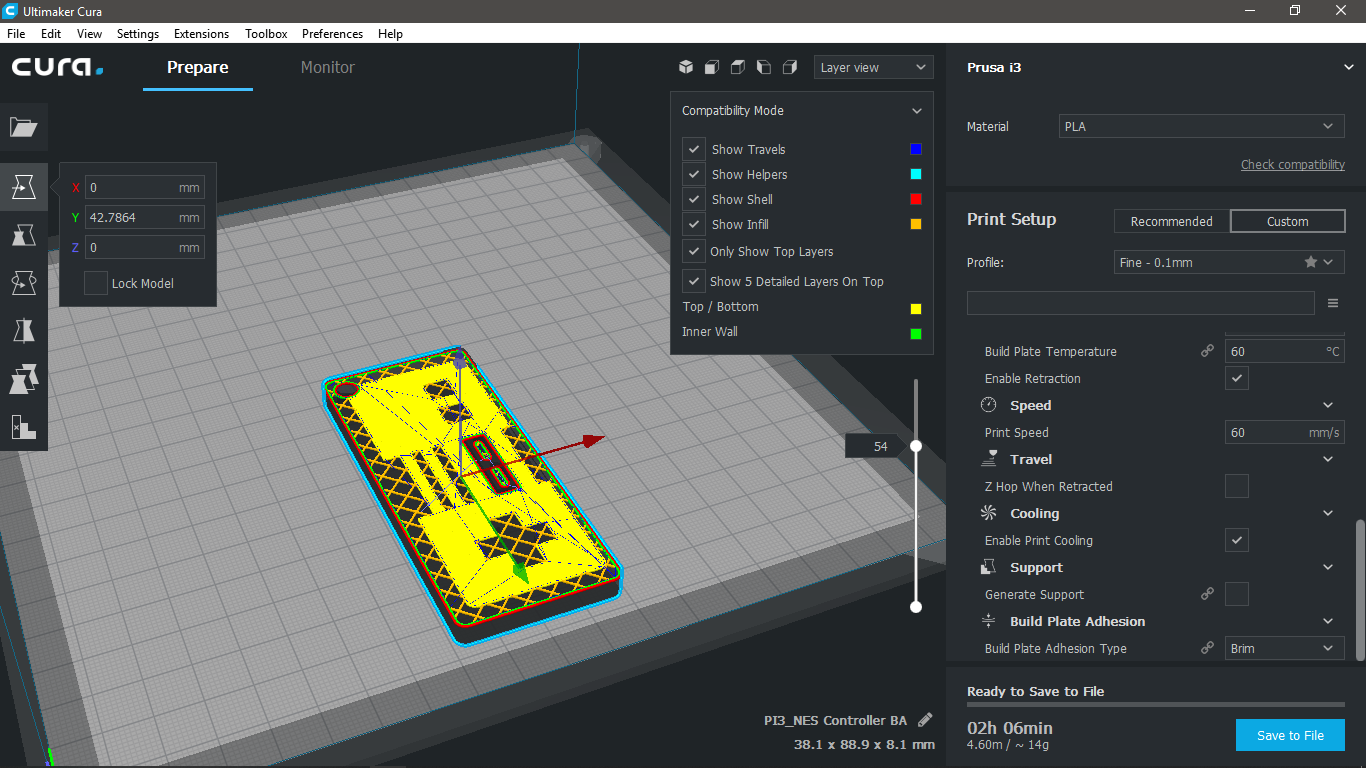Screen dimensions: 1366x768
Task: Open the settings visibility hamburger menu
Action: click(x=1333, y=303)
